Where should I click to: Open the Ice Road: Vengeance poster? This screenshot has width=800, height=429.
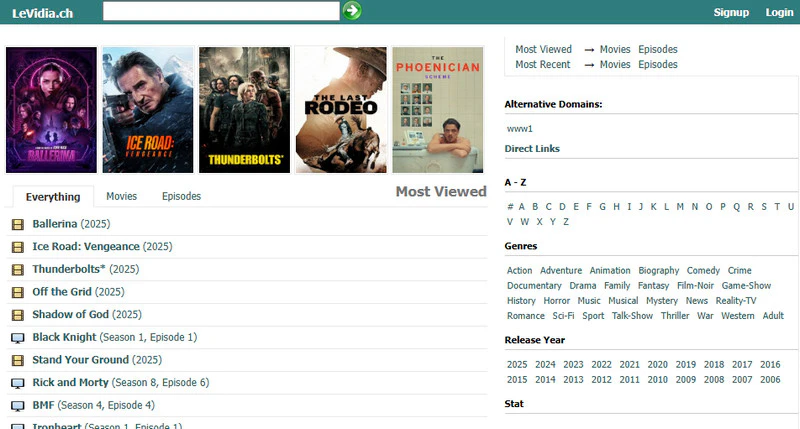(x=148, y=110)
